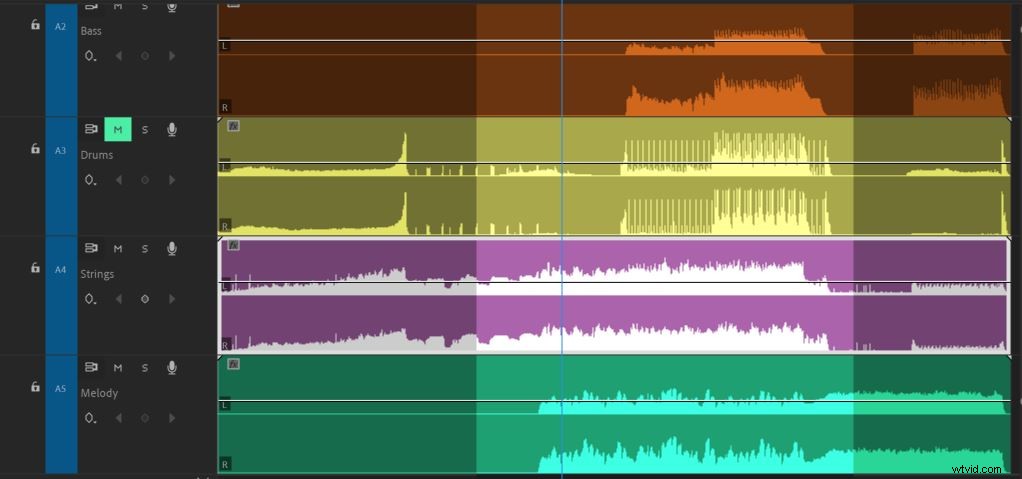Go to previous keyframe on Melody track
The width and height of the screenshot is (1022, 479).
coord(119,418)
